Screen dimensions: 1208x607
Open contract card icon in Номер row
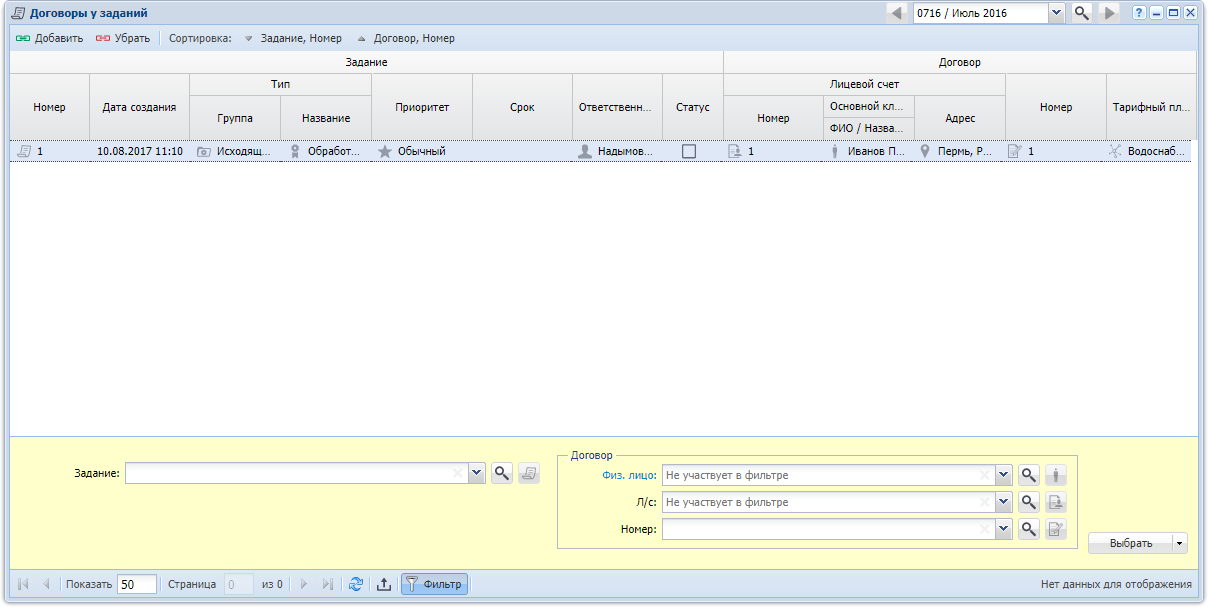tap(1056, 529)
